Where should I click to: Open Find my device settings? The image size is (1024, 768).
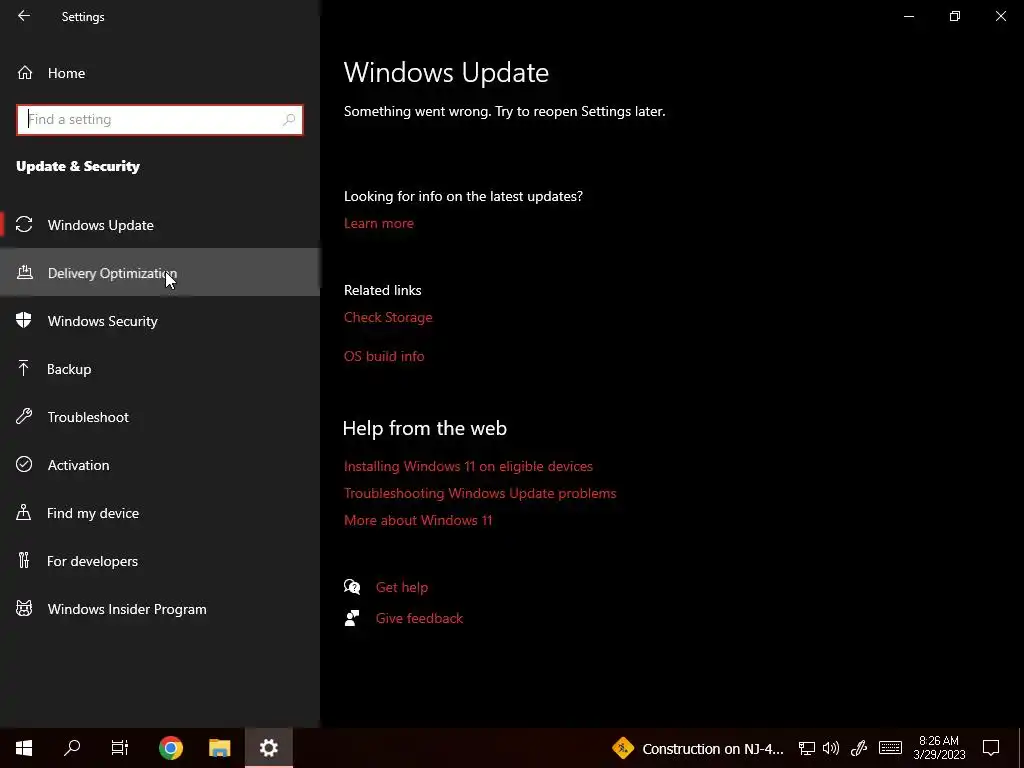[x=160, y=513]
